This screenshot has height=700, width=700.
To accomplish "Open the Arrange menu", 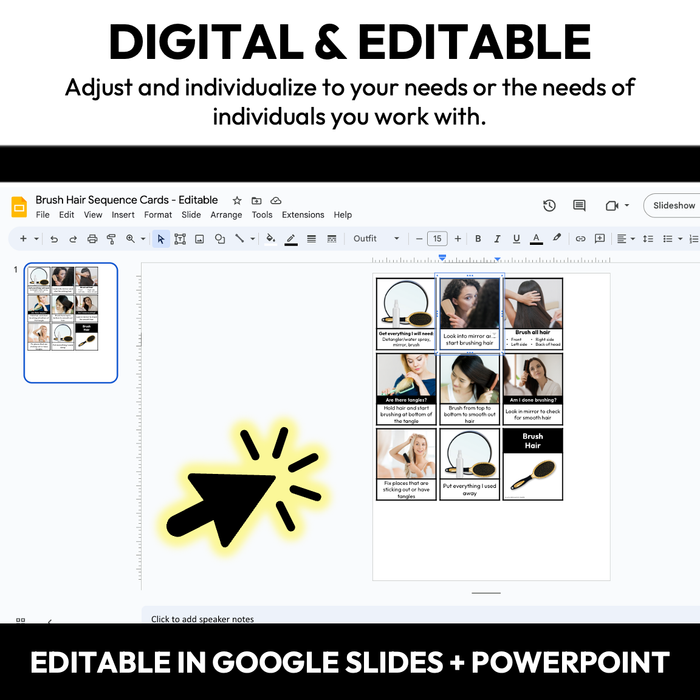I will coord(226,215).
